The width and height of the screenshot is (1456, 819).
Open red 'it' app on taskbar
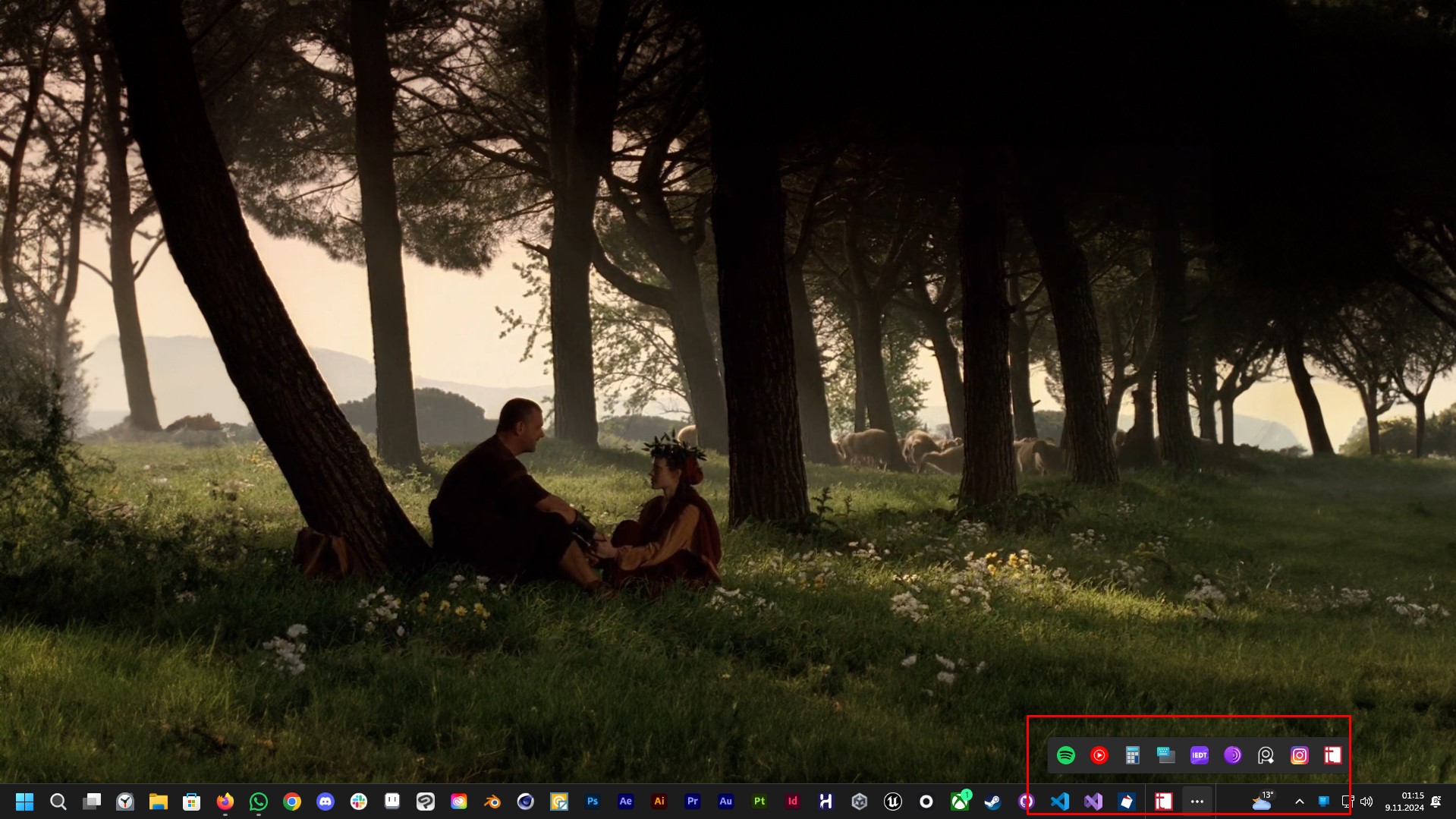(1164, 802)
